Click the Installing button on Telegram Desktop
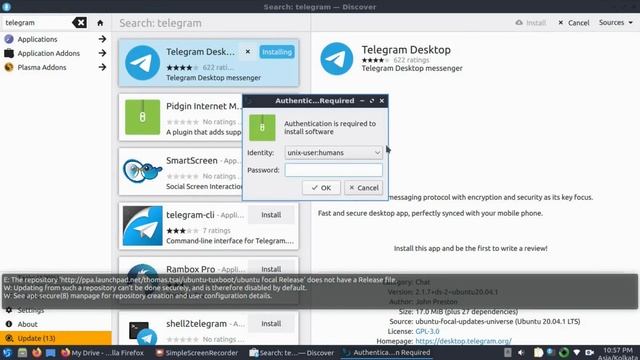 pyautogui.click(x=277, y=52)
